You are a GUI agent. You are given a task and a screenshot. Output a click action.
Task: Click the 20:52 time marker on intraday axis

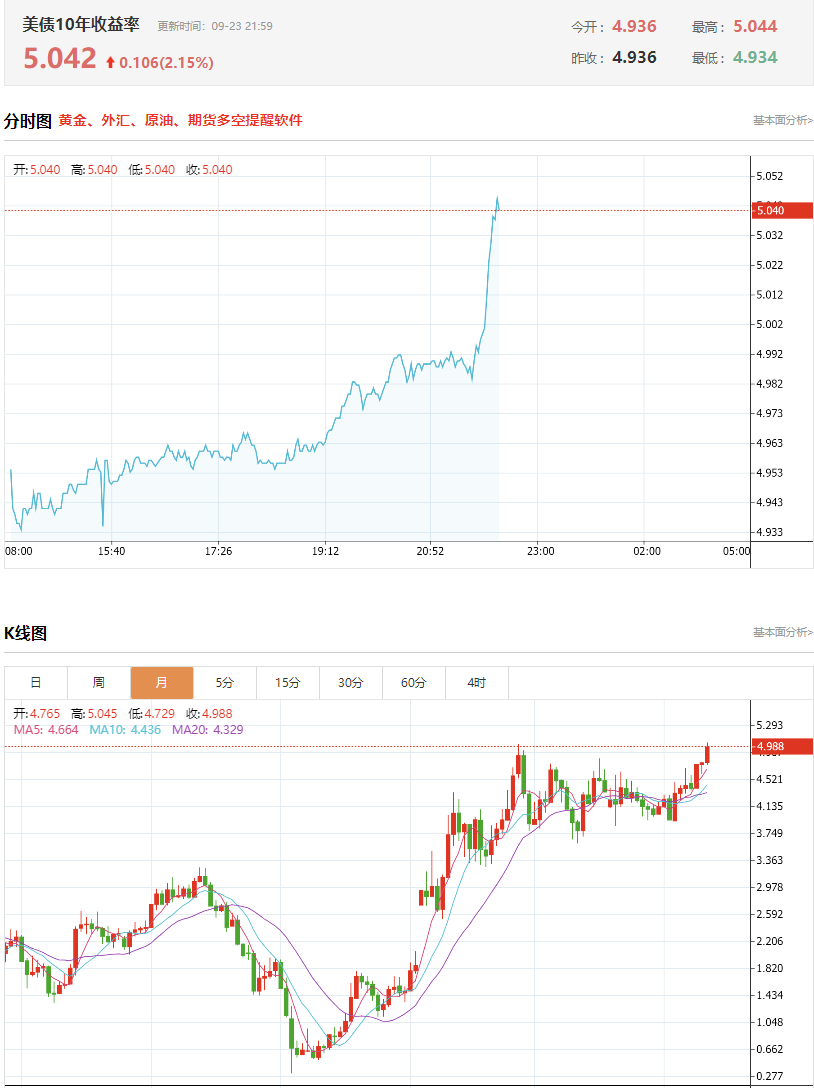430,551
